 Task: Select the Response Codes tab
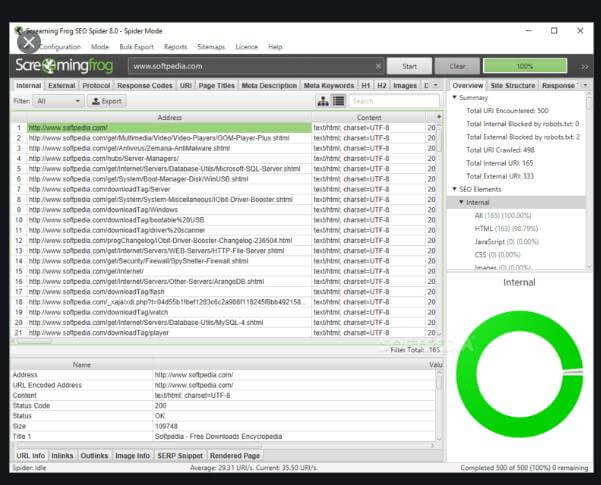coord(145,85)
